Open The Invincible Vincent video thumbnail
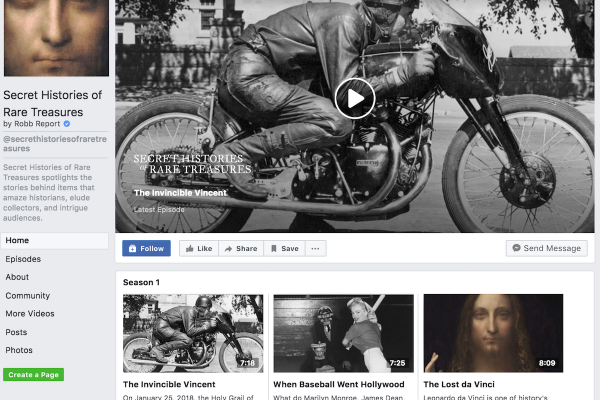This screenshot has height=400, width=600. tap(193, 333)
